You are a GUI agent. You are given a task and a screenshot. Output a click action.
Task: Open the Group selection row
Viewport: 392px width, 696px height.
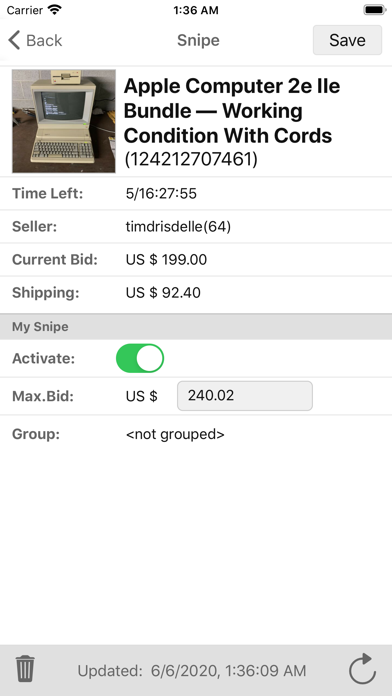pos(196,434)
